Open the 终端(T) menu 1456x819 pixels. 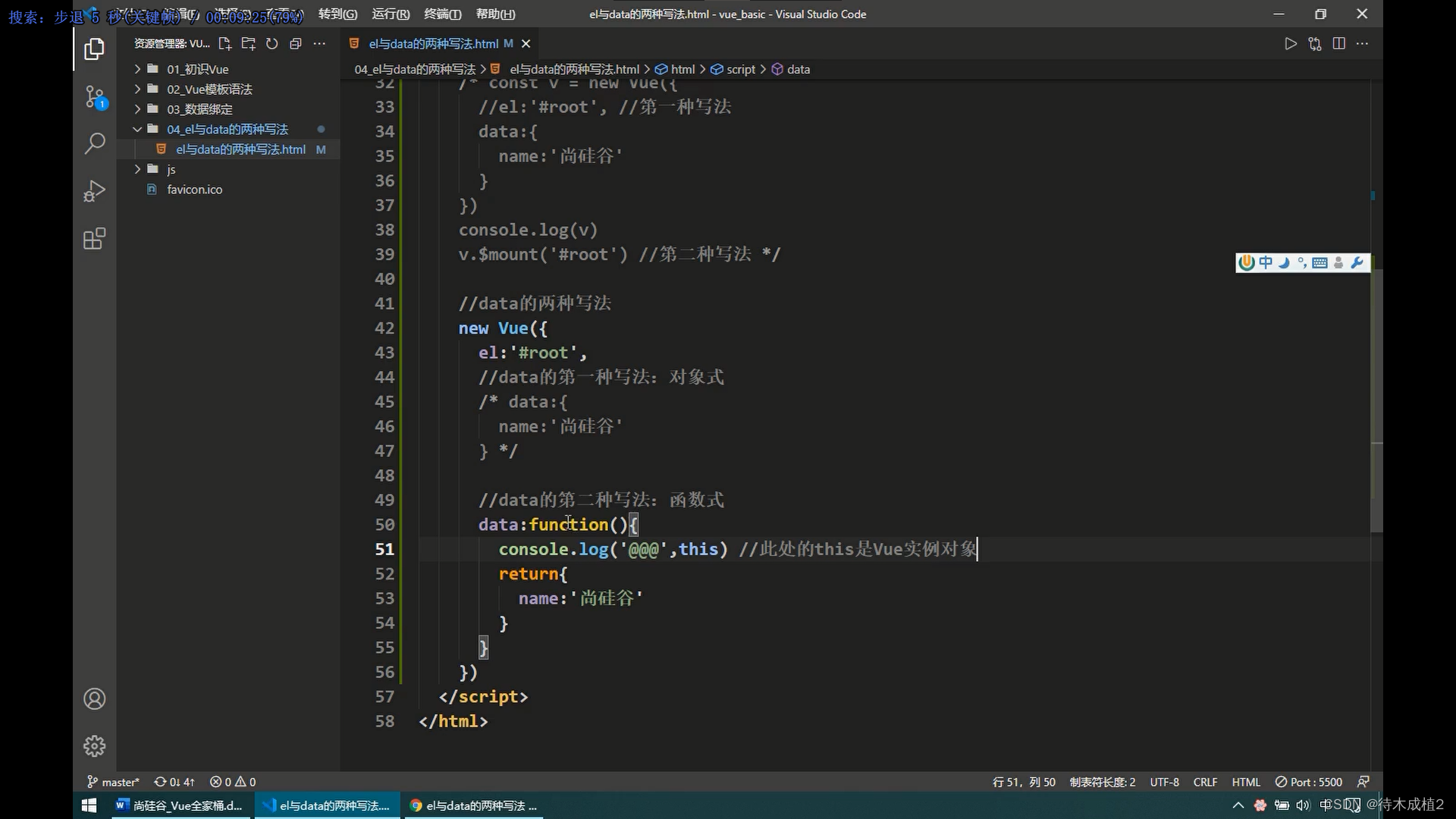point(442,14)
